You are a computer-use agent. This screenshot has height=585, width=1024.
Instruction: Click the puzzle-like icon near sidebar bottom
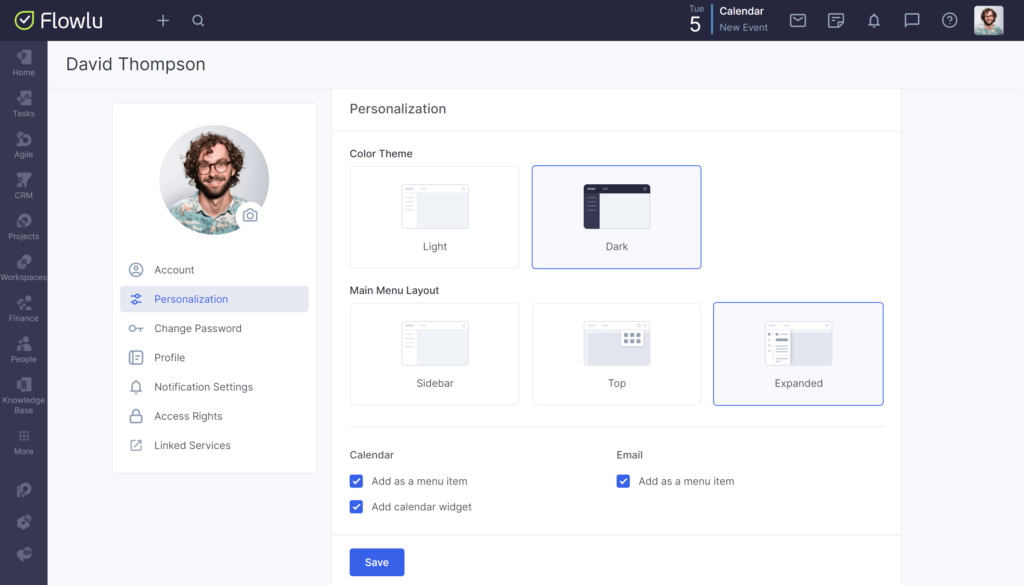tap(24, 522)
